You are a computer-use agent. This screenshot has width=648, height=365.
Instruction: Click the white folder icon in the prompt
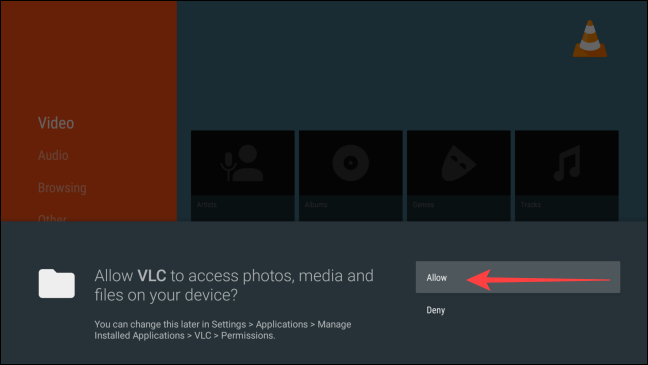tap(57, 283)
